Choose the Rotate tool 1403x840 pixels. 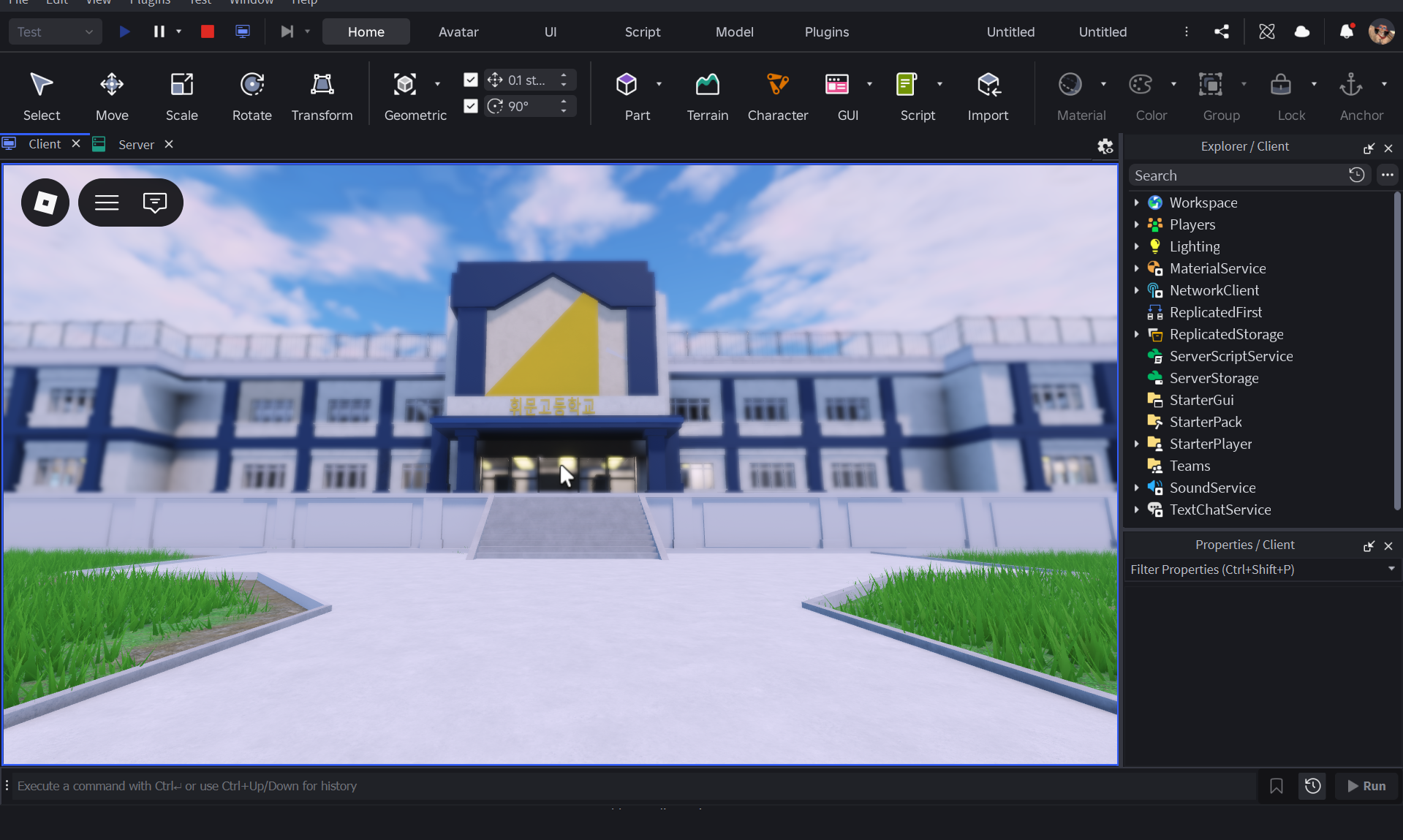pos(252,97)
